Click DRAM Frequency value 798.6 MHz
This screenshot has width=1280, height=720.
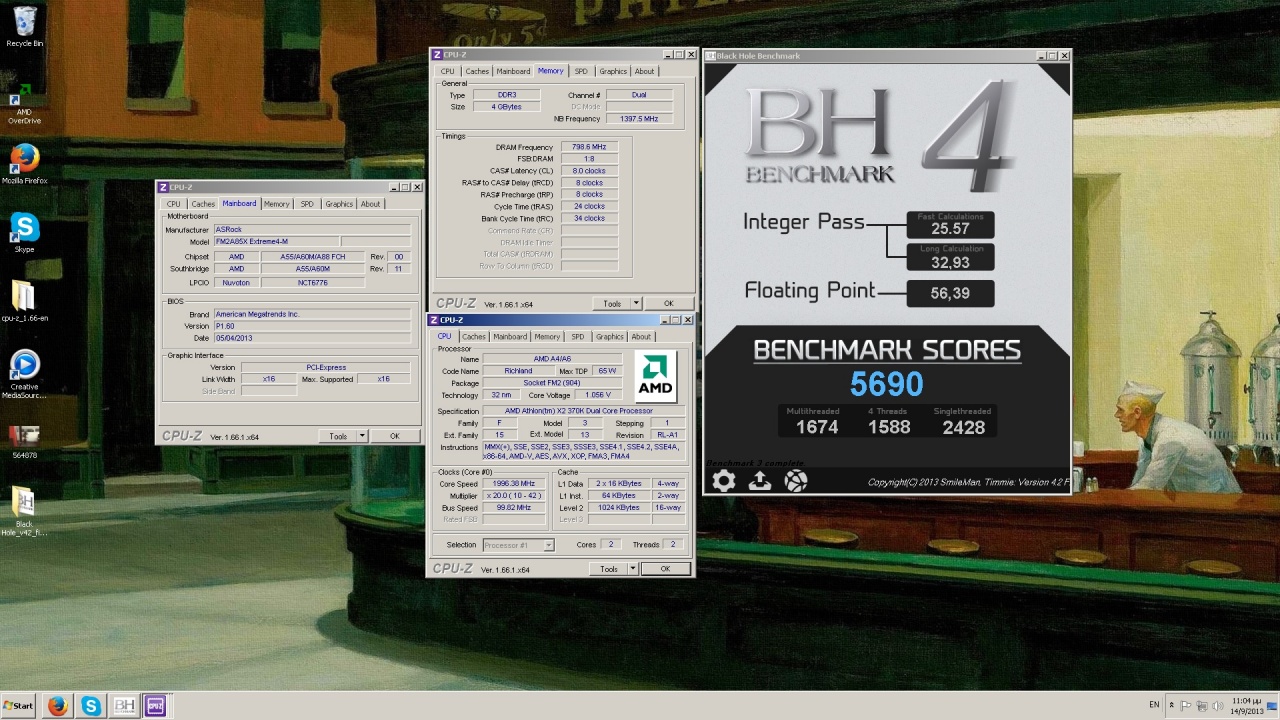tap(589, 147)
